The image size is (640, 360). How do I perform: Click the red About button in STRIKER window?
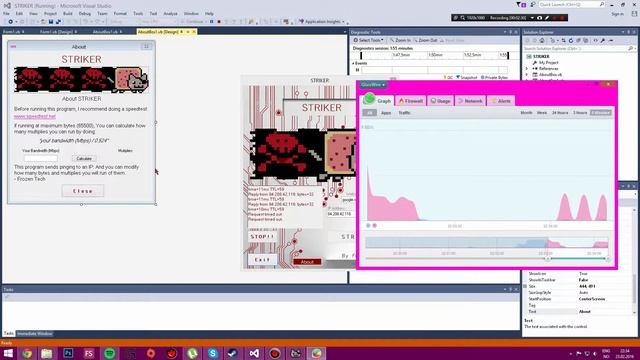click(307, 262)
